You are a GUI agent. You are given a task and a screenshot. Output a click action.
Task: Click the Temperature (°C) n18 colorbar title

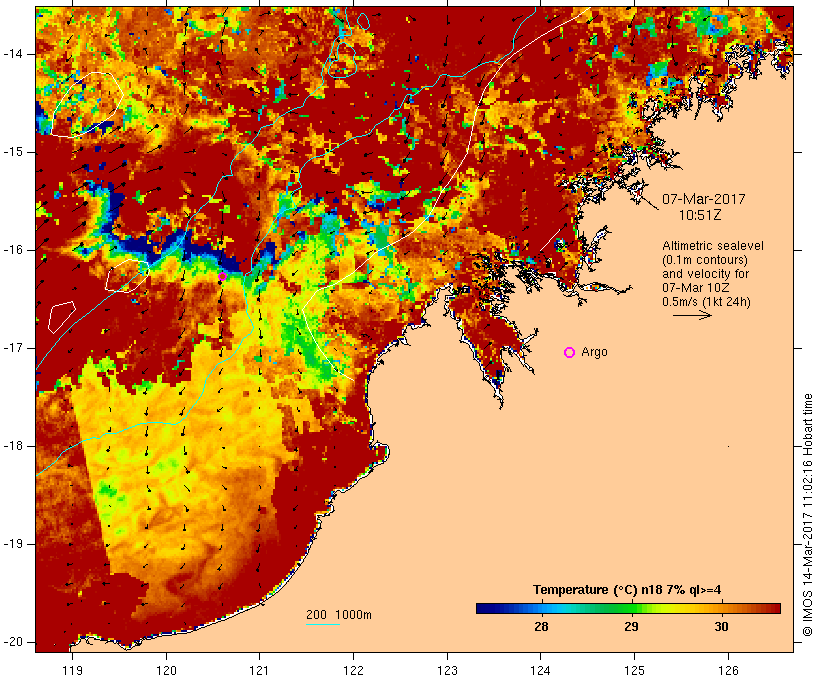click(627, 590)
